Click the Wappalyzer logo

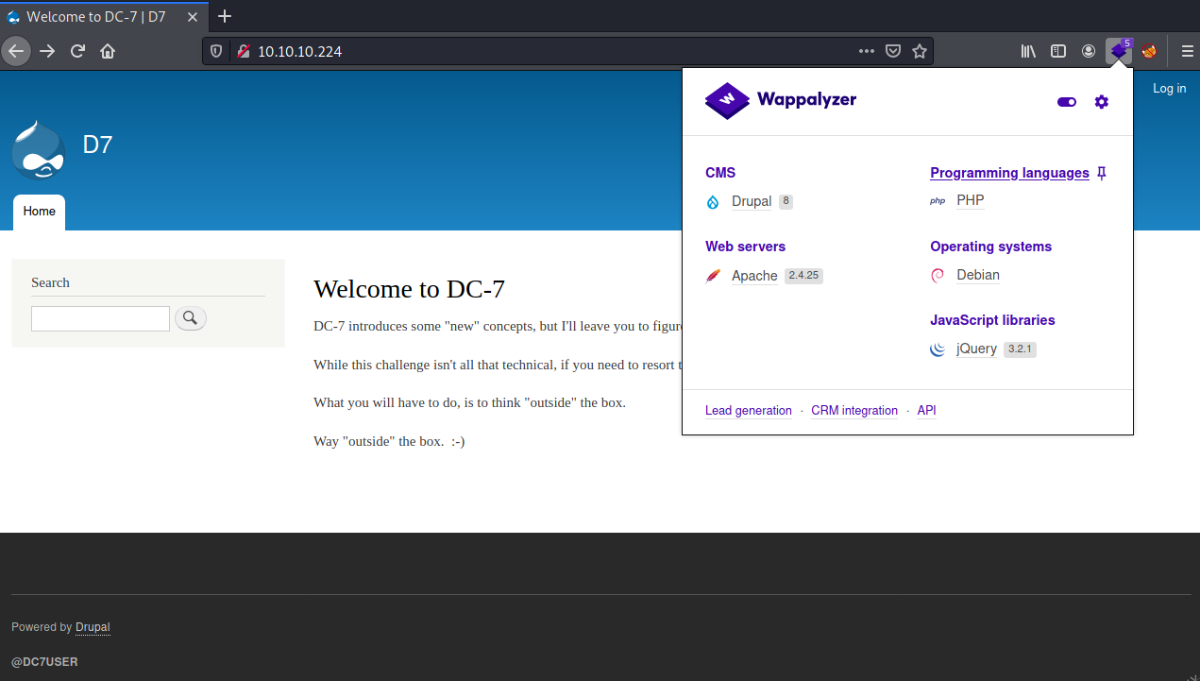click(781, 100)
